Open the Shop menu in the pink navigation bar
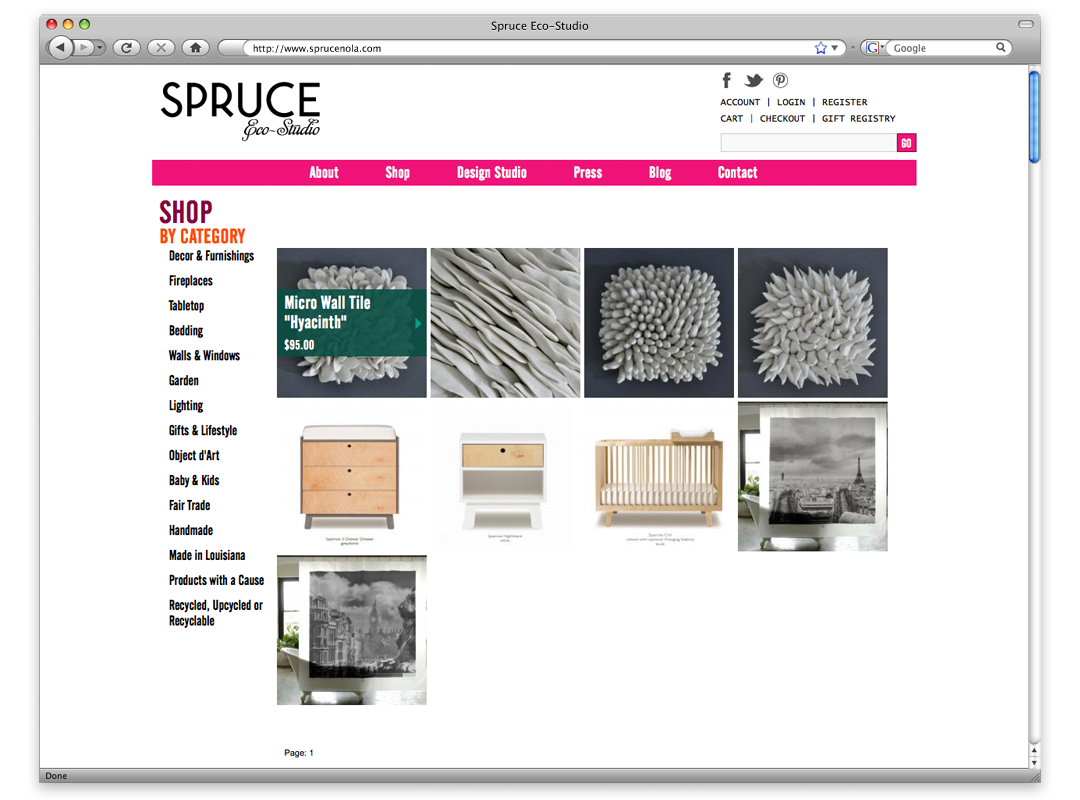 (397, 172)
